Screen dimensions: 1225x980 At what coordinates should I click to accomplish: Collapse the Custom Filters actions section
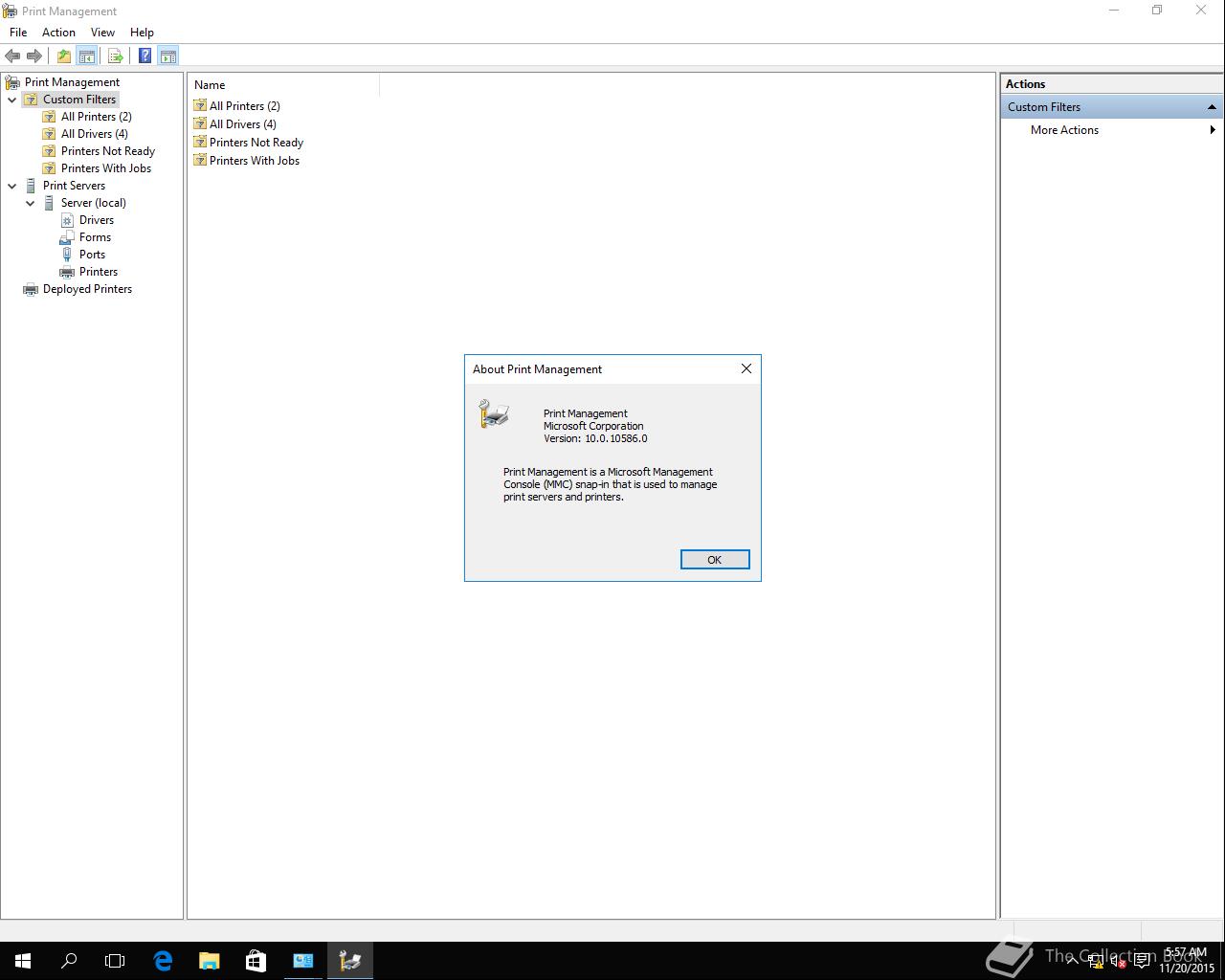tap(1214, 106)
